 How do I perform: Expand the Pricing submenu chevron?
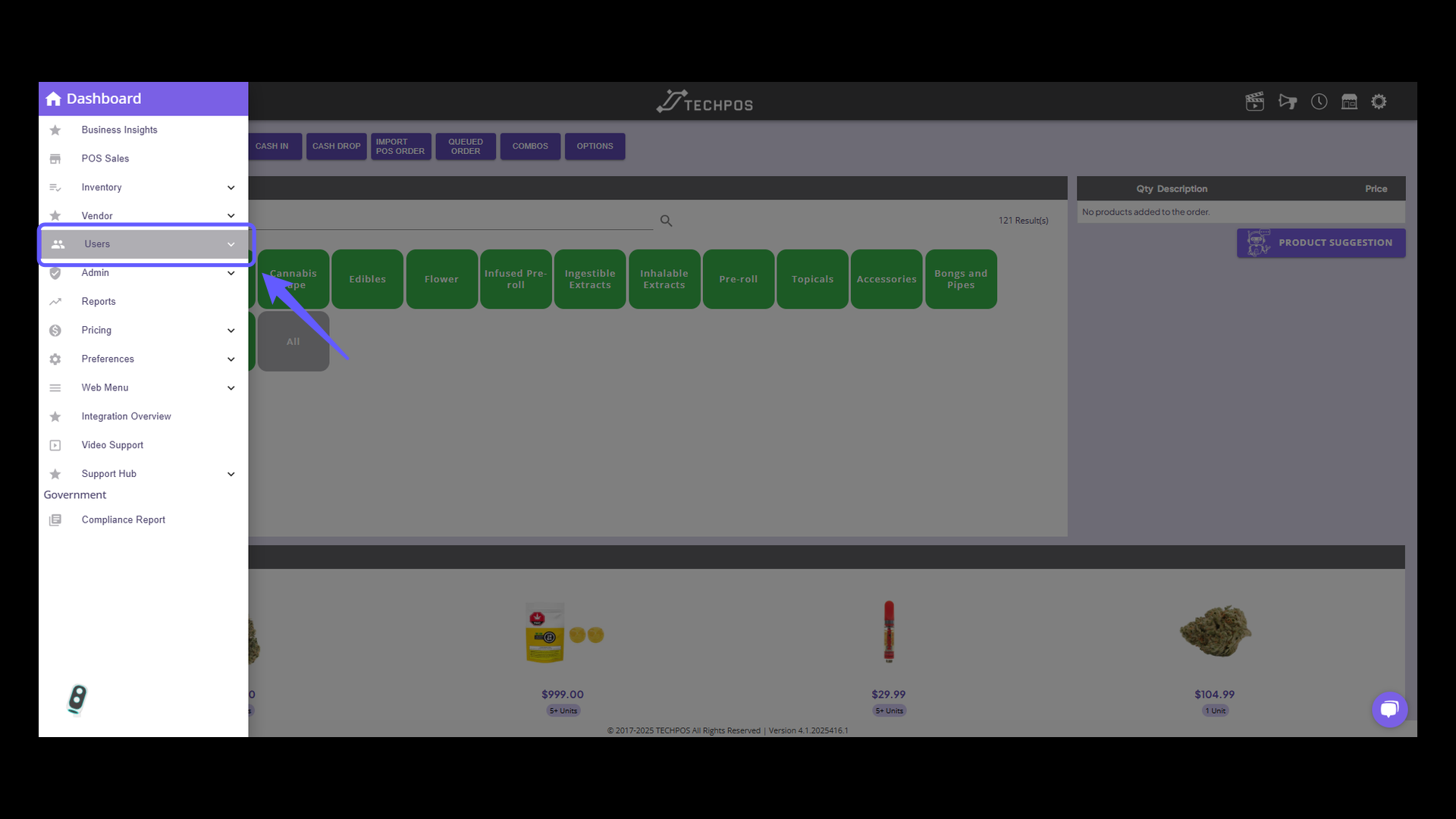[x=231, y=331]
